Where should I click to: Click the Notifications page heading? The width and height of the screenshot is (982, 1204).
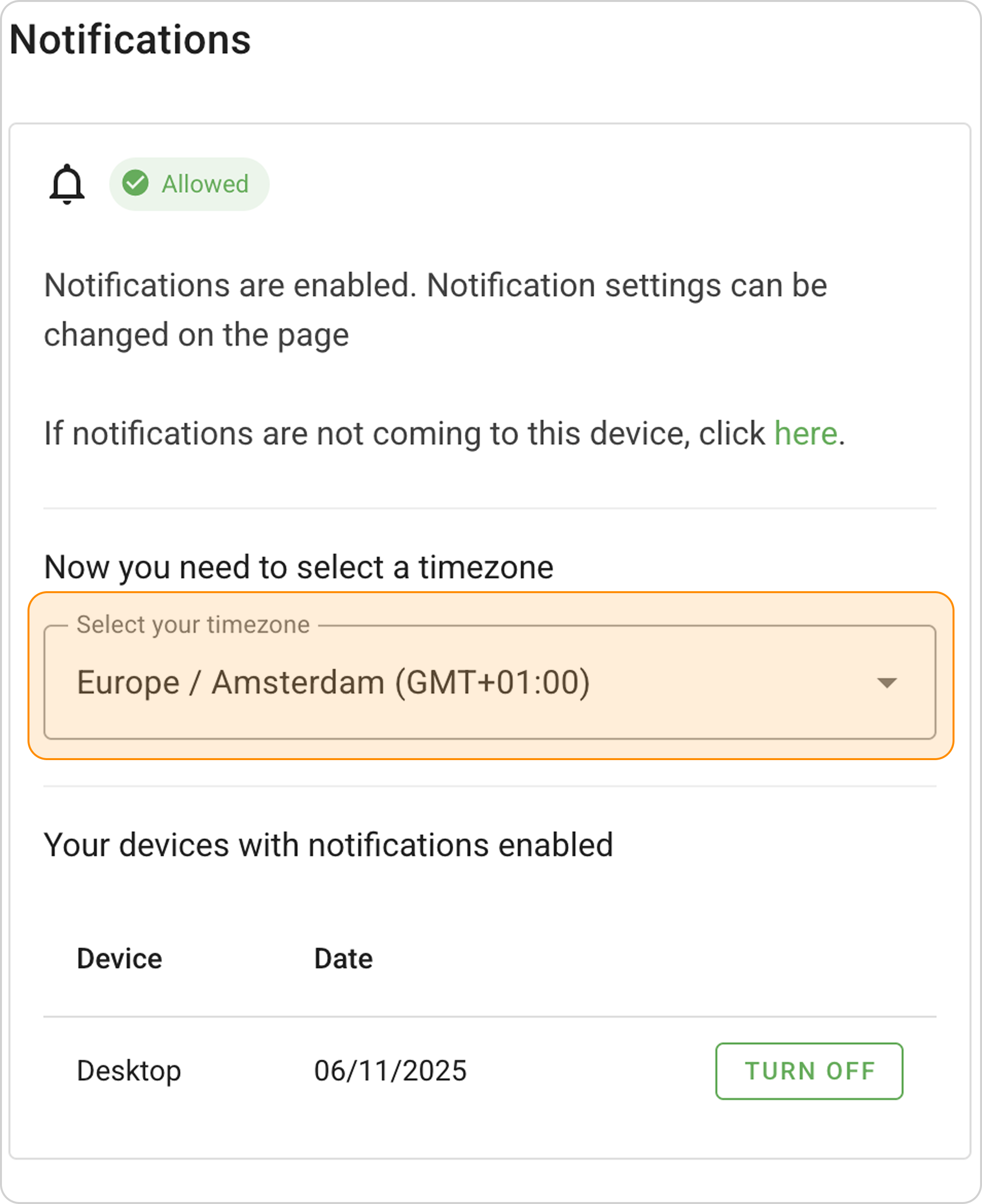point(130,40)
